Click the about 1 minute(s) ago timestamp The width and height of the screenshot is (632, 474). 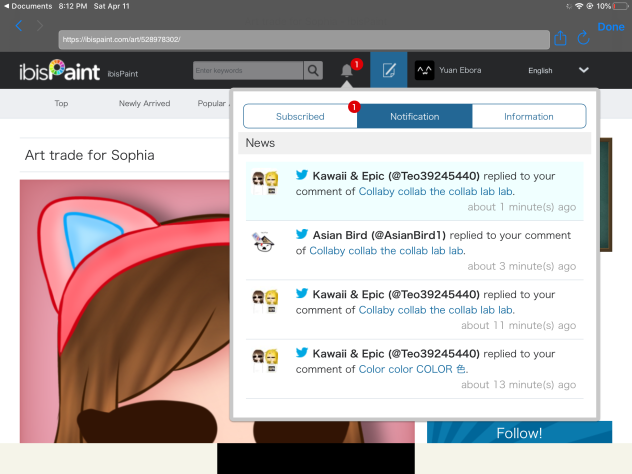click(x=522, y=207)
